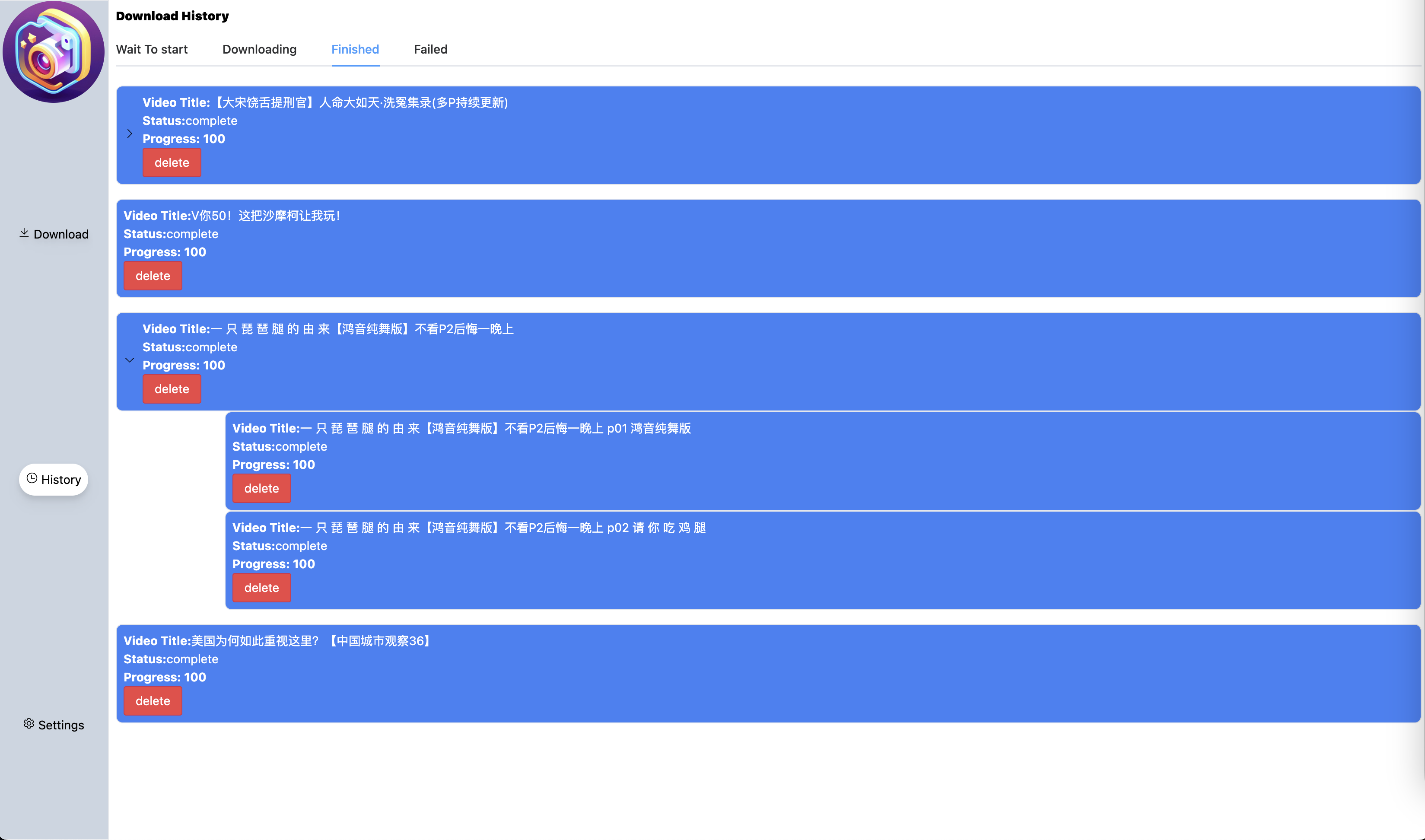
Task: Open the Settings page from sidebar
Action: 60,725
